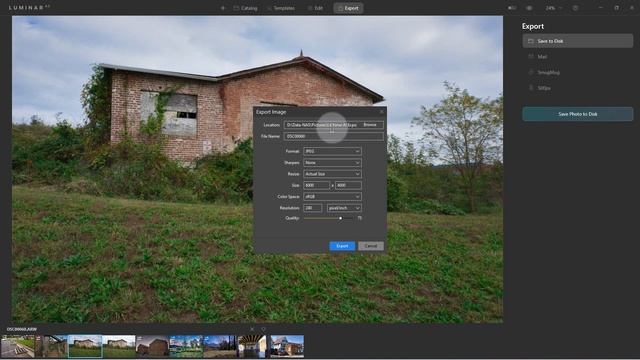
Task: Choose SmugMug export option
Action: 578,72
